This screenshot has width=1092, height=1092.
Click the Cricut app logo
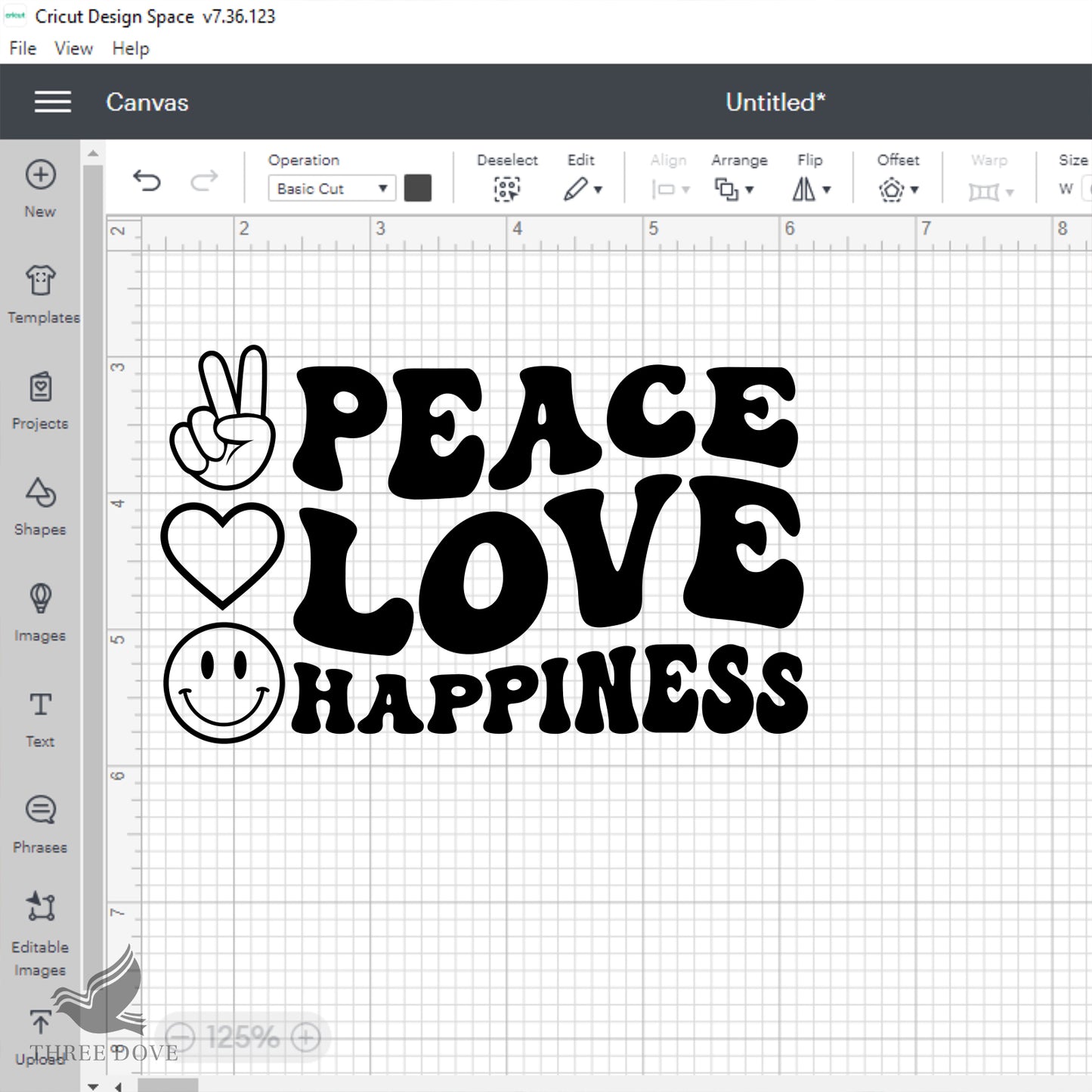click(x=15, y=16)
